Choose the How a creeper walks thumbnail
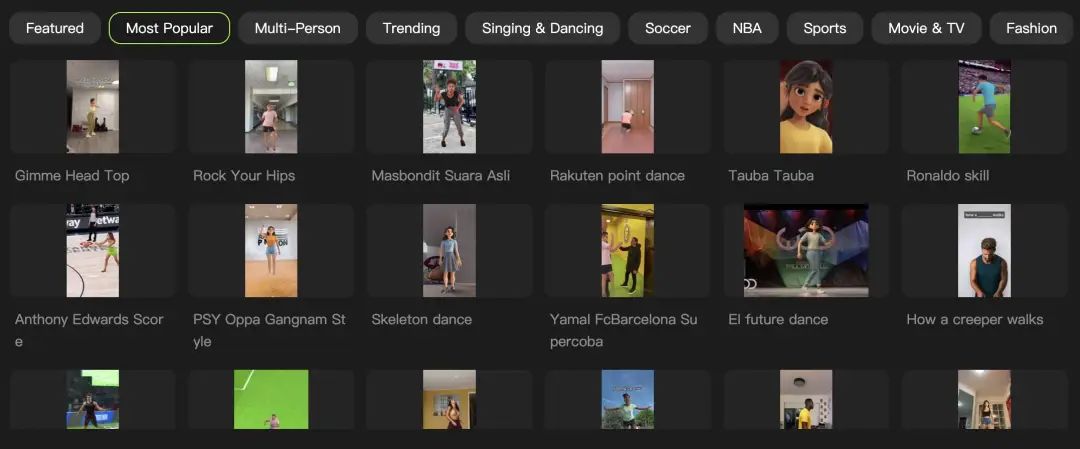Screen dimensions: 1080x449 984,251
